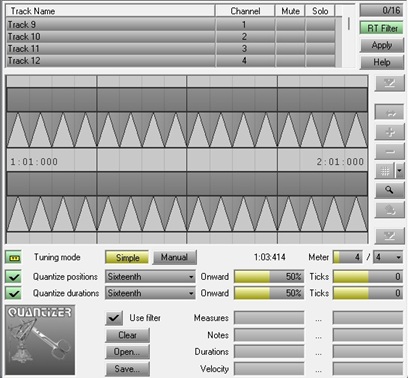Select the Track 11 row name
Screen dimensions: 408x378
111,49
